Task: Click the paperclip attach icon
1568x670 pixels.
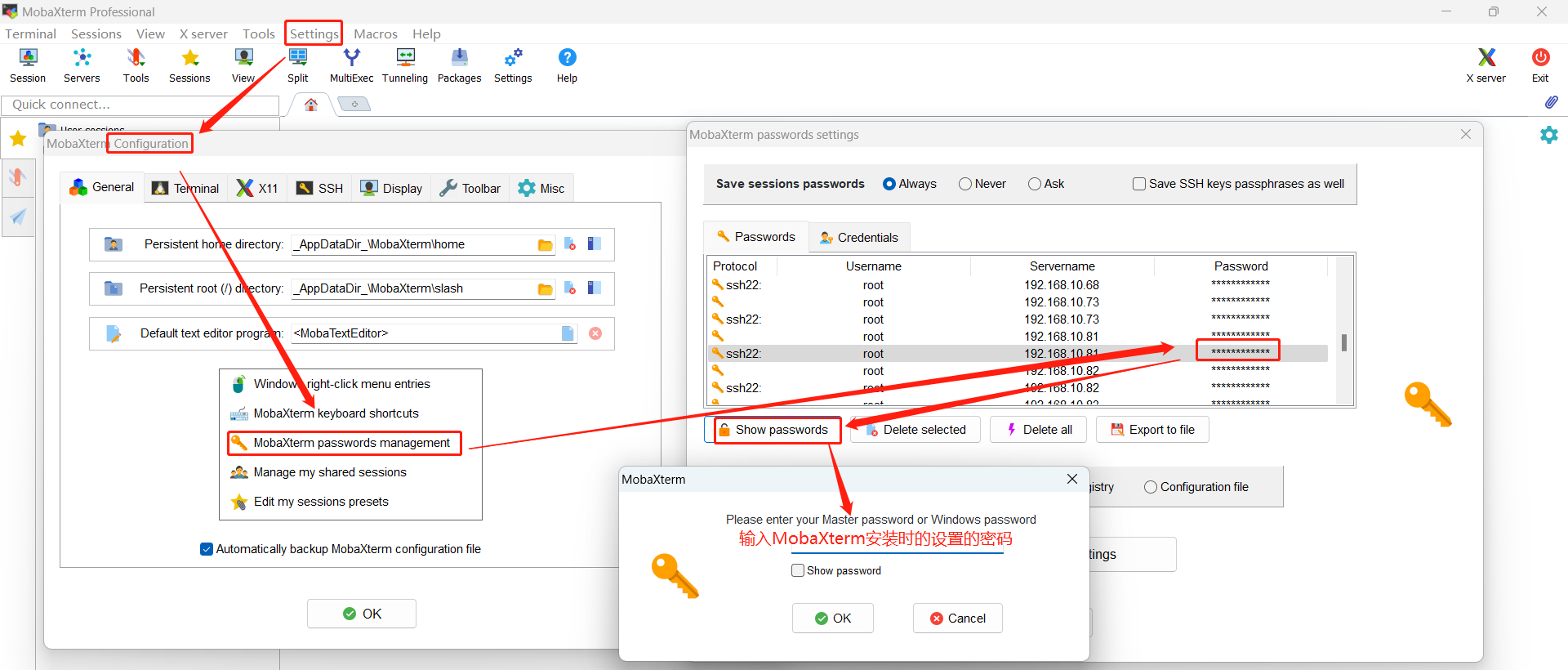Action: click(x=1551, y=102)
